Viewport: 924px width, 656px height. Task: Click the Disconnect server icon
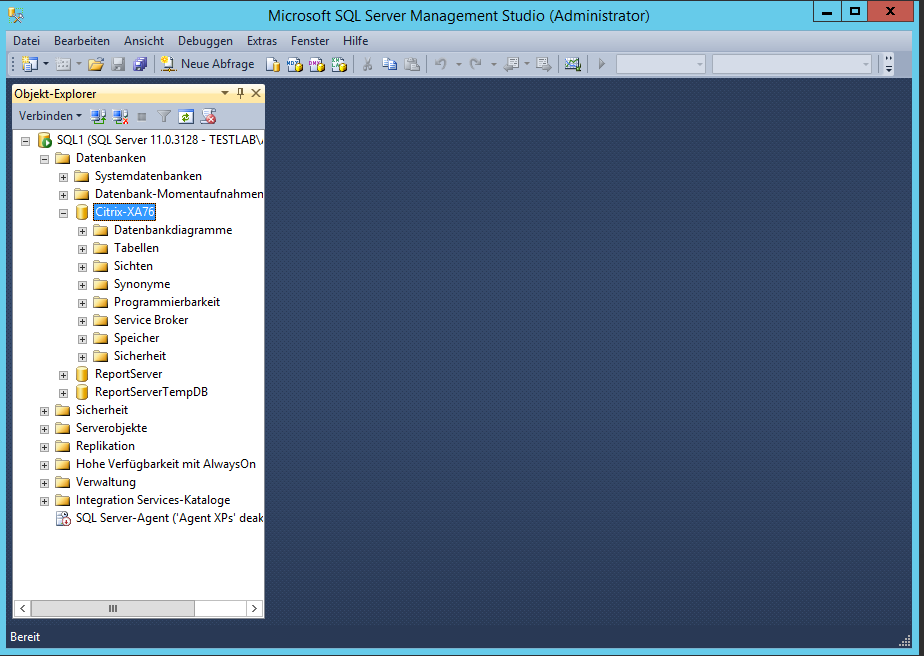[x=120, y=117]
